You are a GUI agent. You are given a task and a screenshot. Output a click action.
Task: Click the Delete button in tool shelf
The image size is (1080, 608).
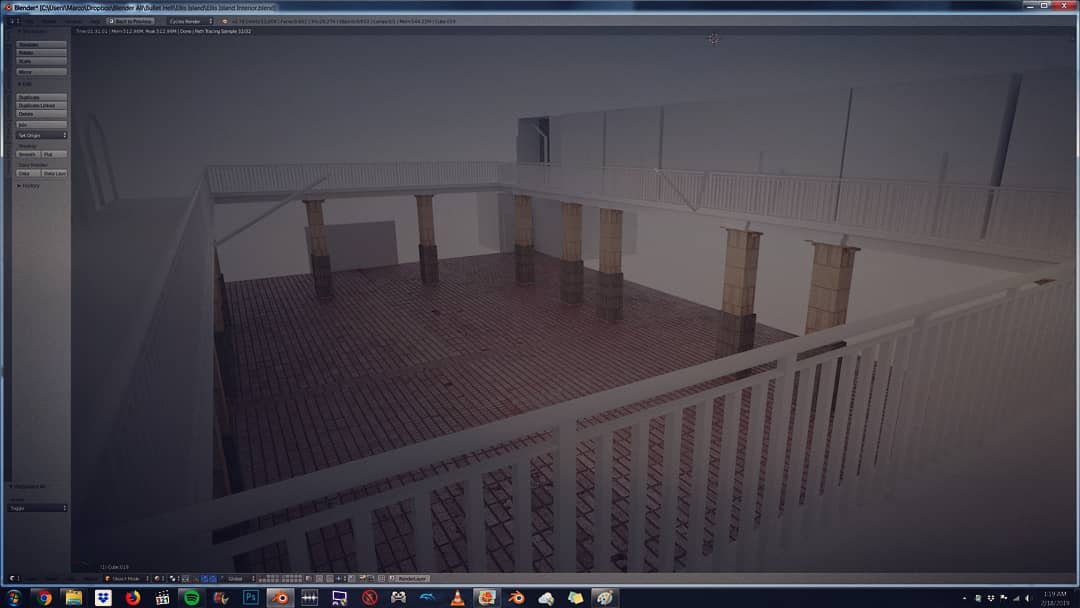pyautogui.click(x=41, y=114)
